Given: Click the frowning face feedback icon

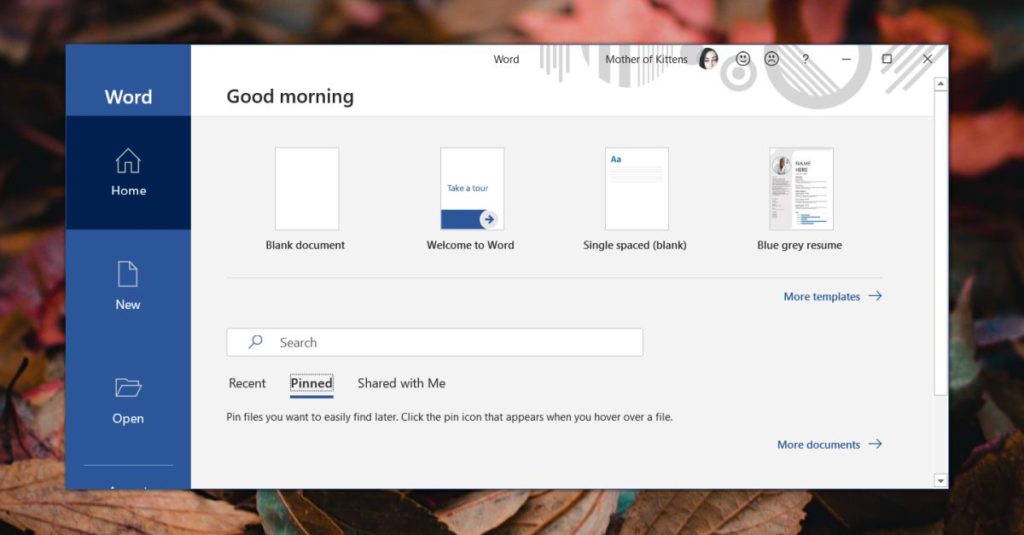Looking at the screenshot, I should [x=772, y=59].
